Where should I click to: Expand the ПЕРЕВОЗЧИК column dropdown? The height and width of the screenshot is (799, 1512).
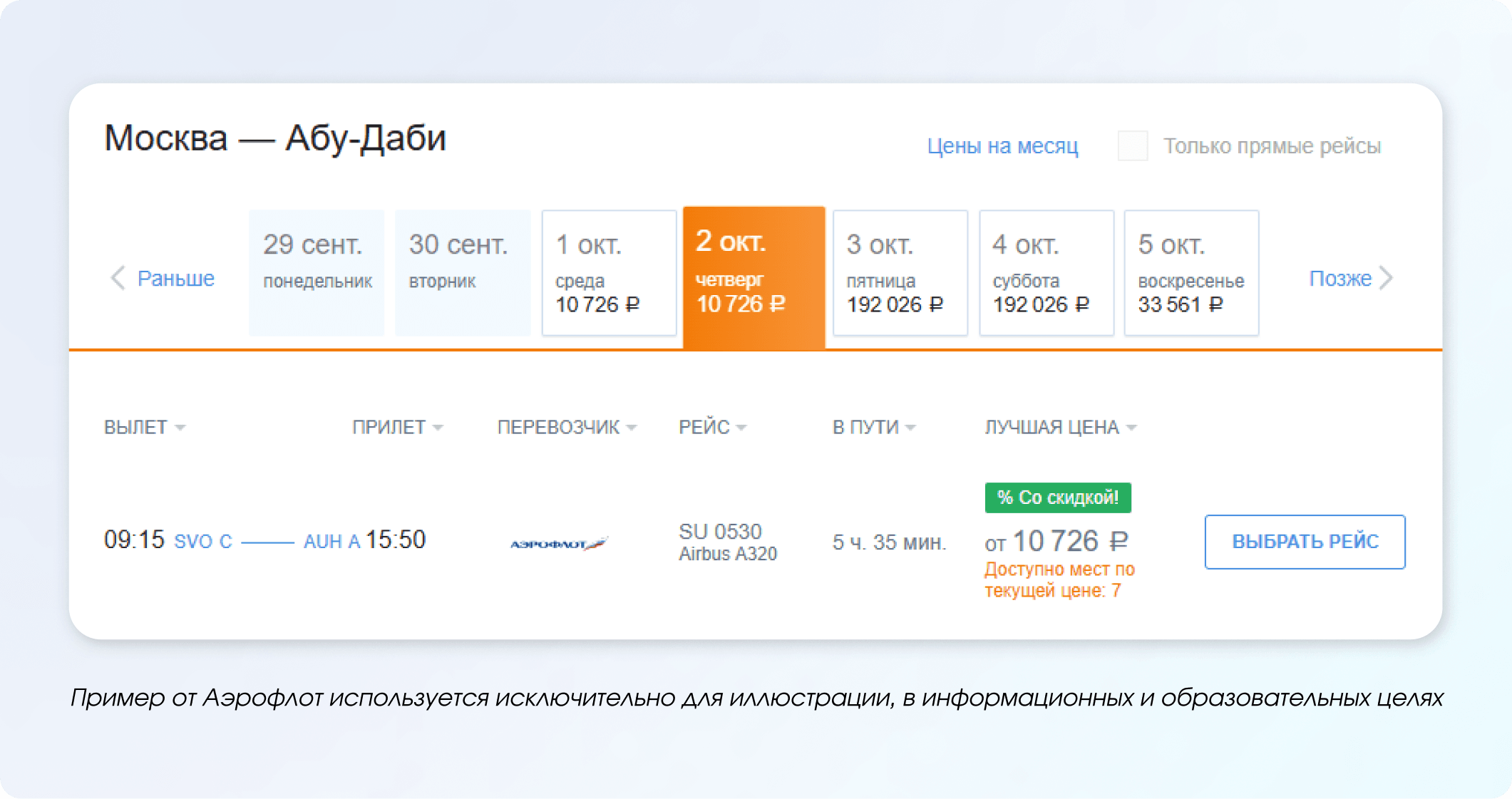point(570,427)
